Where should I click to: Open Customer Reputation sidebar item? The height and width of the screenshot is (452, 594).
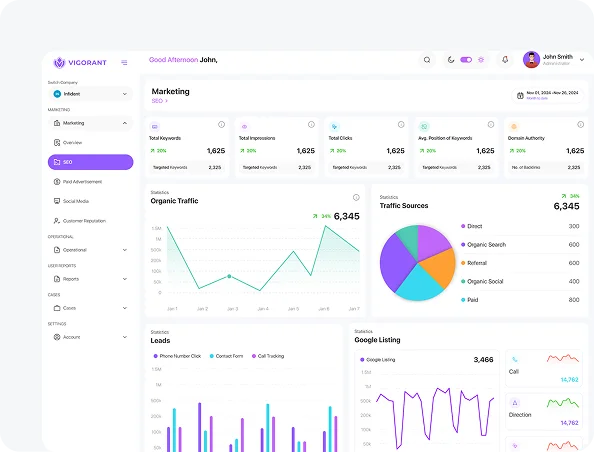91,221
